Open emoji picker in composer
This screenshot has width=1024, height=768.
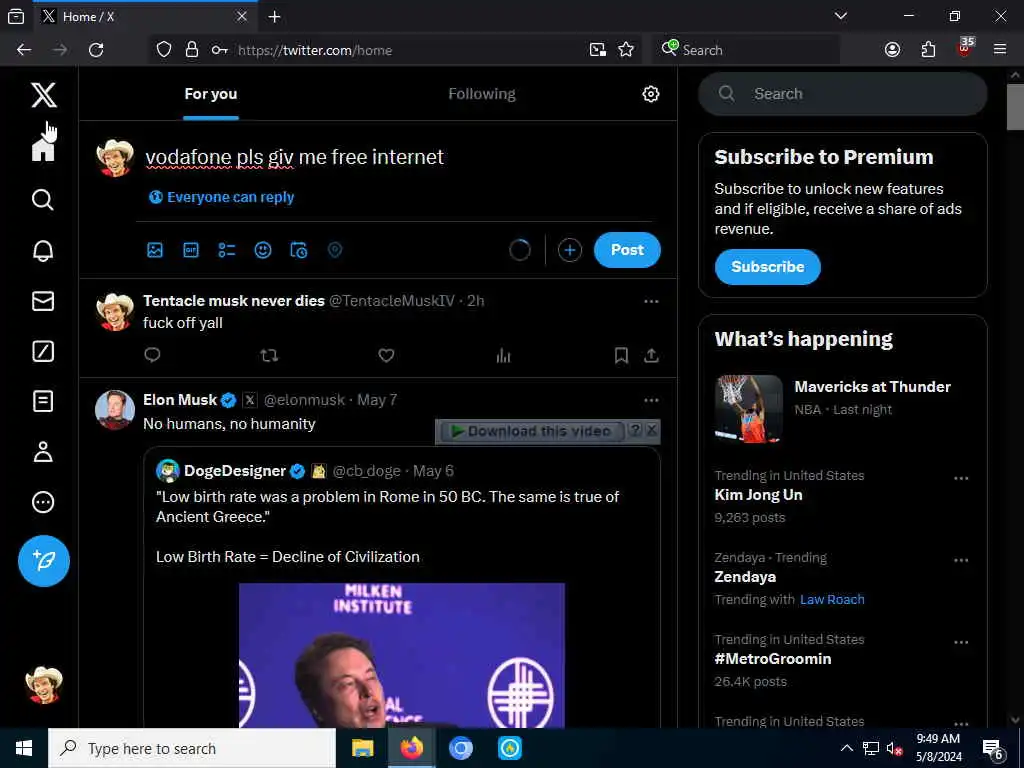click(263, 250)
